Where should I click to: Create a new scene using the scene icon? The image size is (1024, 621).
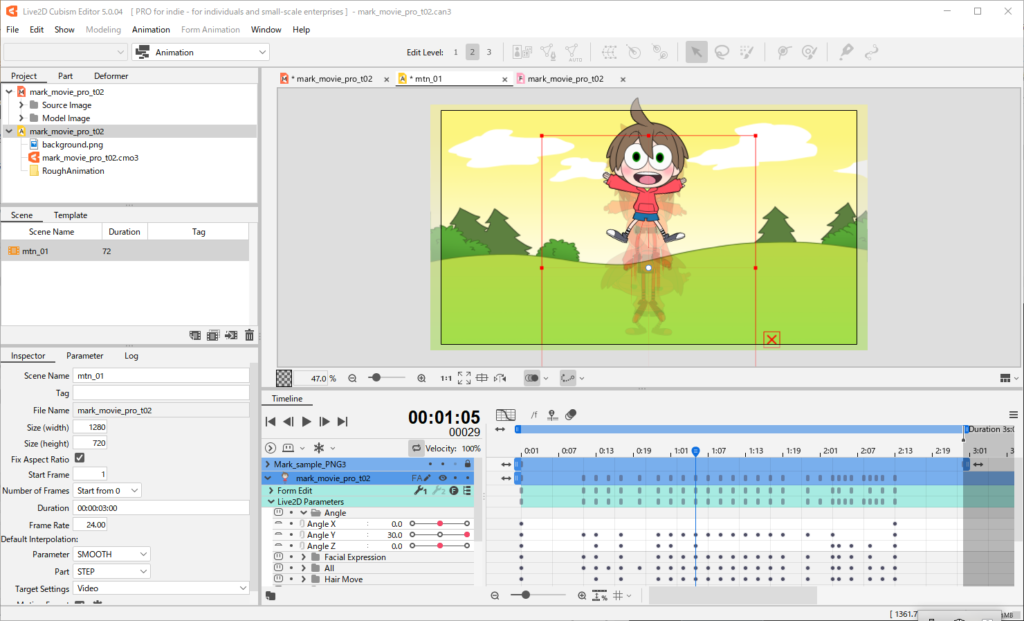point(195,335)
